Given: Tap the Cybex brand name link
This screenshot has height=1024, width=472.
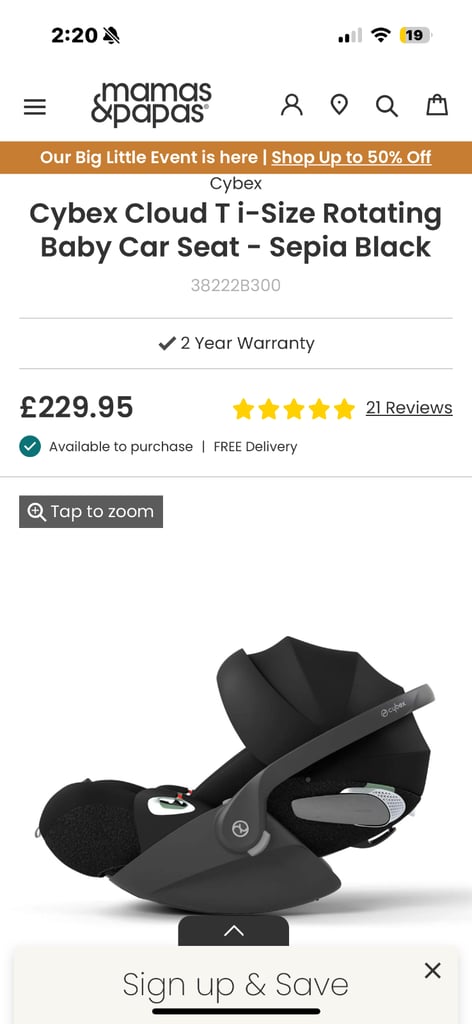Looking at the screenshot, I should (236, 184).
